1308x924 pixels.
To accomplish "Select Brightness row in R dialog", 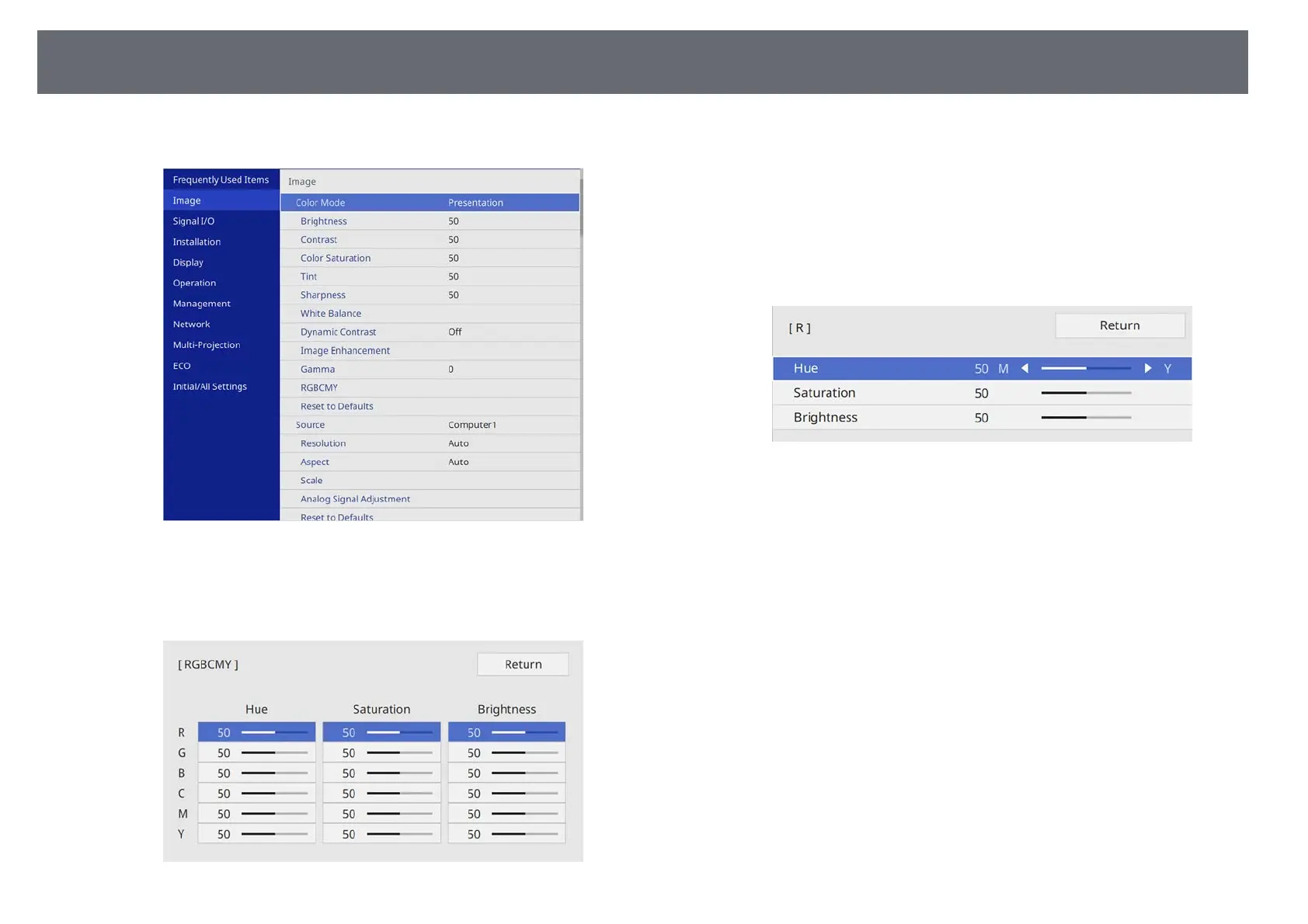I will pos(982,418).
